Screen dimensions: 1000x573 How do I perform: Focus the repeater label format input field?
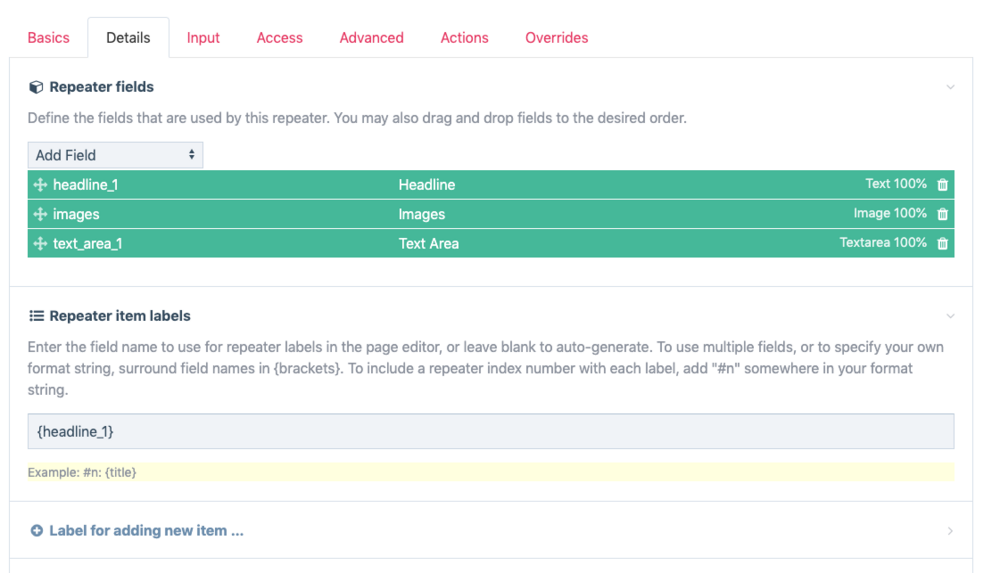coord(490,432)
